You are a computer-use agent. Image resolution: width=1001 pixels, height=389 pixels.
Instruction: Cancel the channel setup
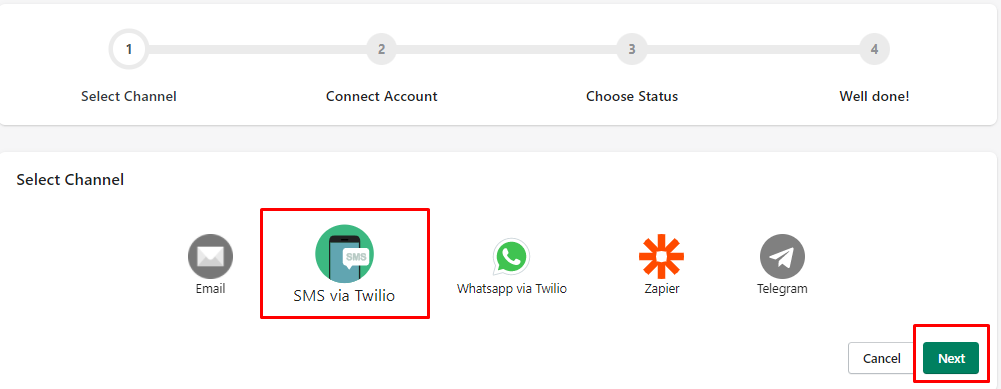(882, 358)
